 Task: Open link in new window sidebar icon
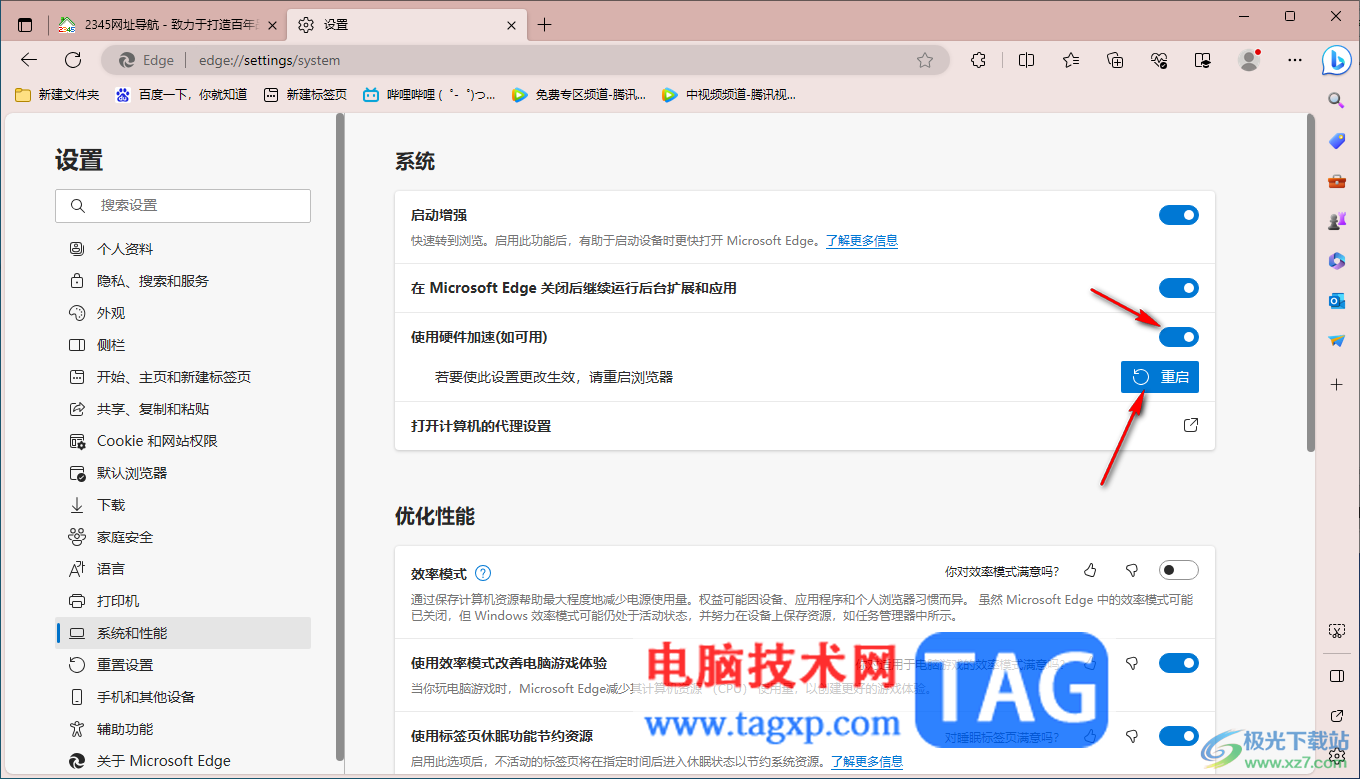point(1337,716)
